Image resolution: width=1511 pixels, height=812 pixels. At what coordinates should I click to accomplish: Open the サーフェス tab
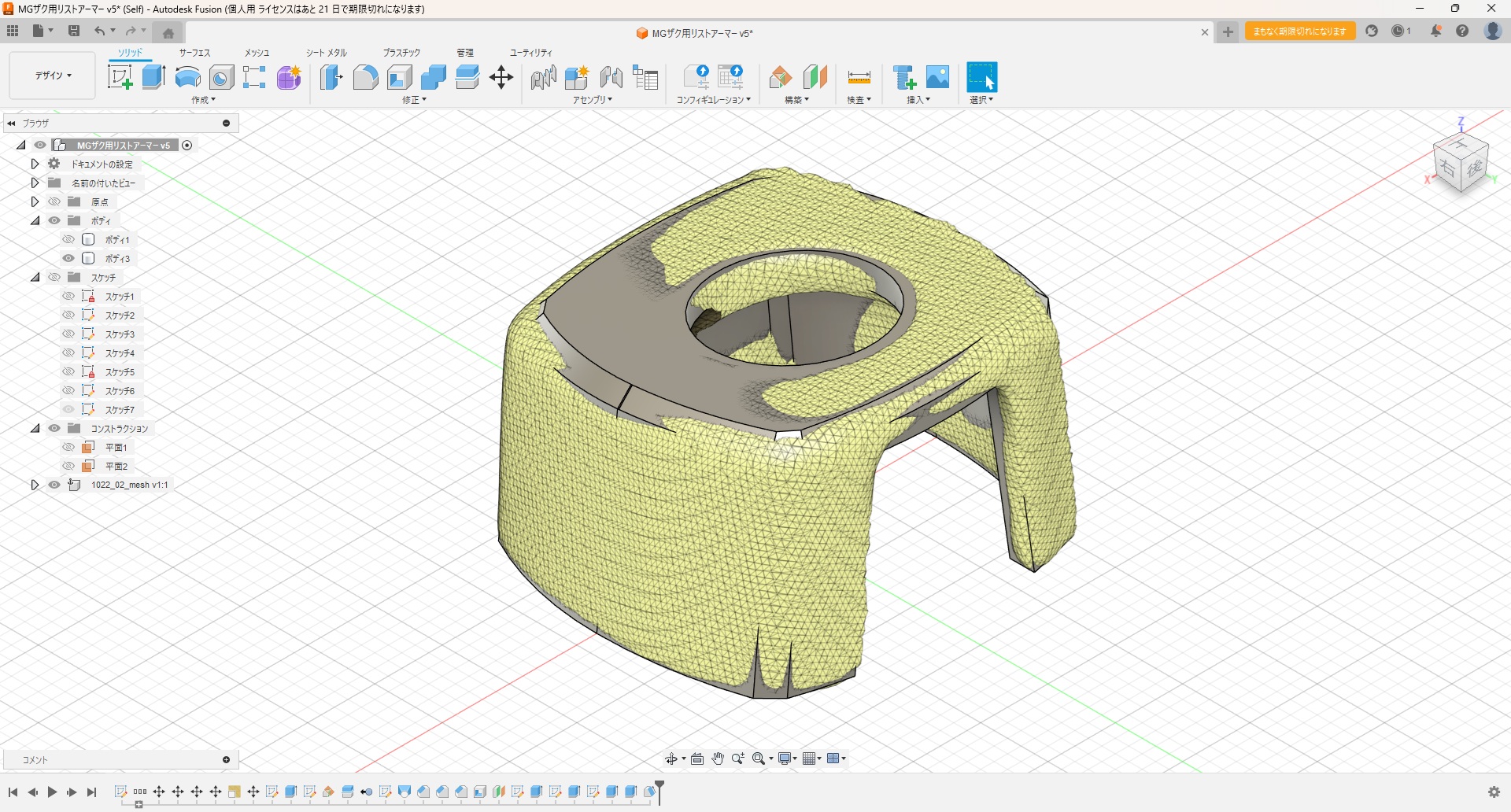pos(194,53)
